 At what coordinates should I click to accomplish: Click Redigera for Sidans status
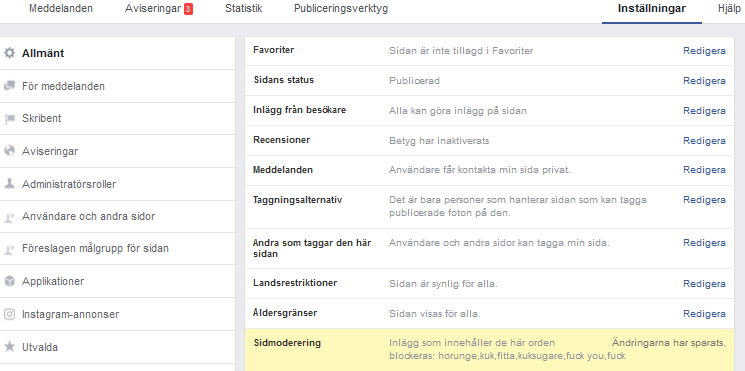point(704,81)
